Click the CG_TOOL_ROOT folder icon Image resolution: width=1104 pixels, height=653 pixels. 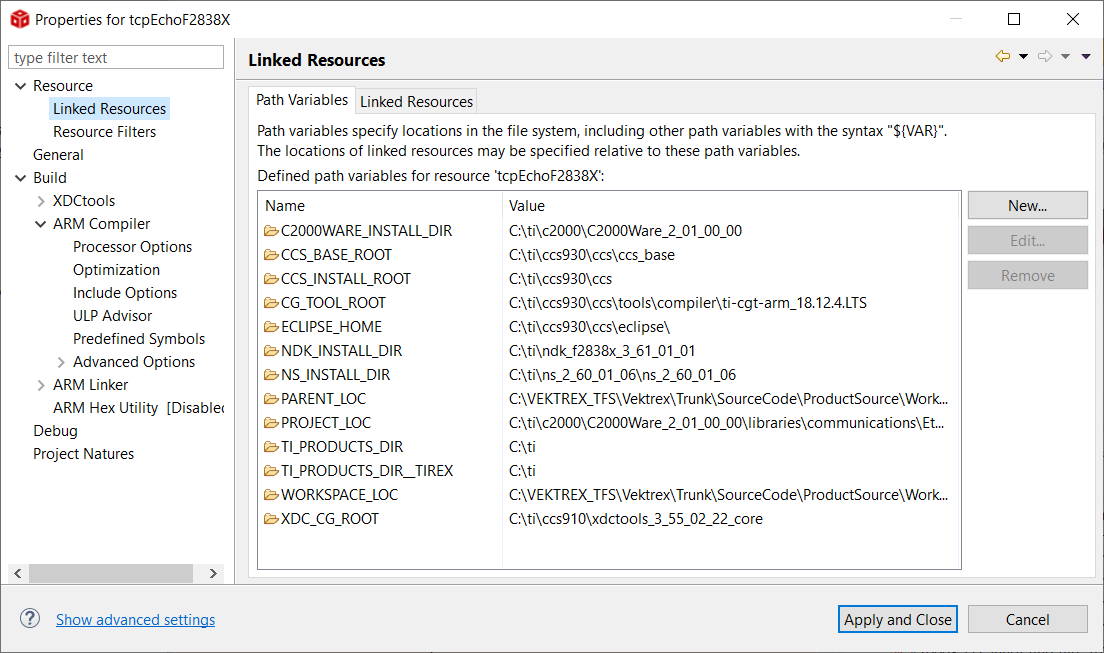(271, 303)
